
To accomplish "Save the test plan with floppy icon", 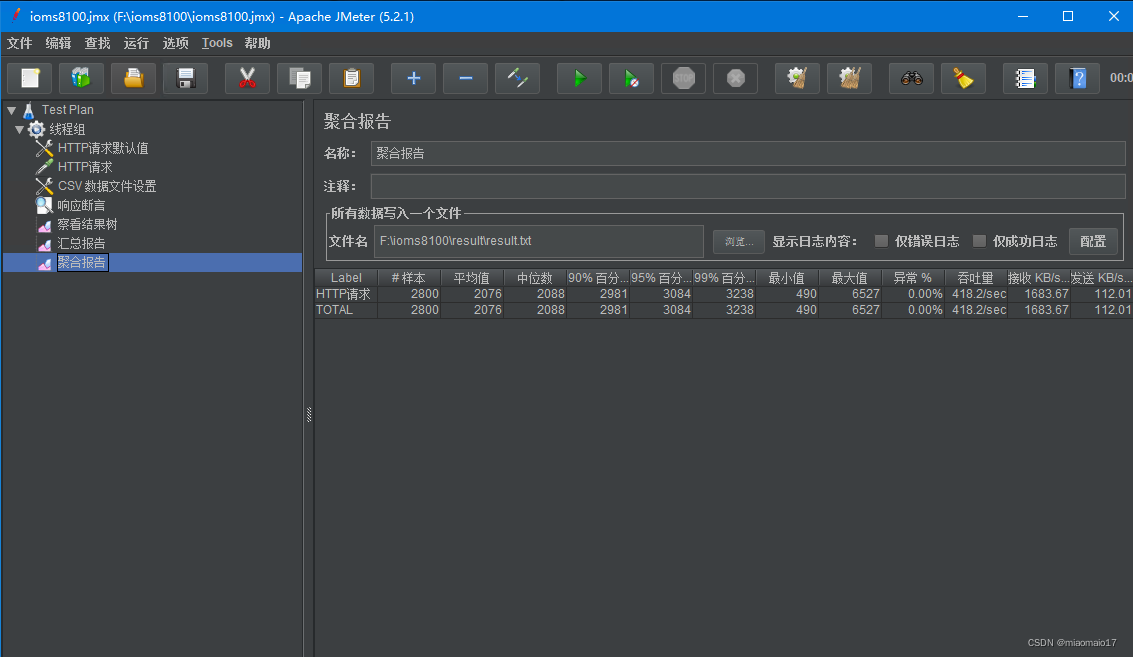I will point(186,78).
